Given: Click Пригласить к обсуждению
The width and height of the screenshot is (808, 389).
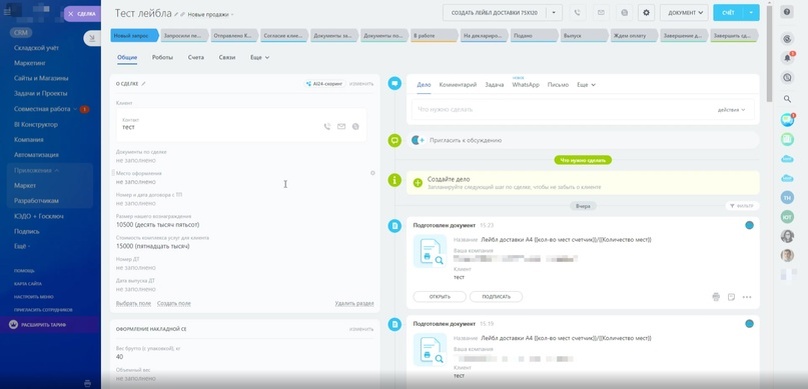Looking at the screenshot, I should [465, 140].
